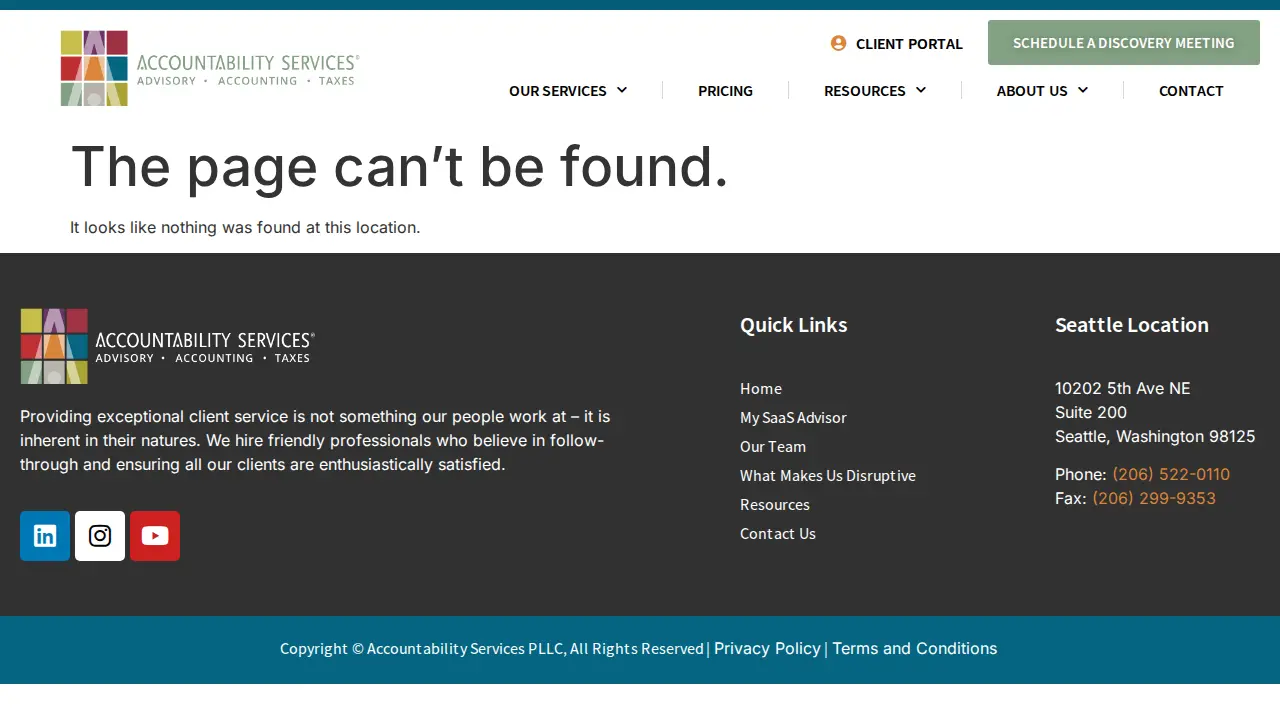Click the copyright notice text
This screenshot has height=720, width=1280.
point(492,648)
